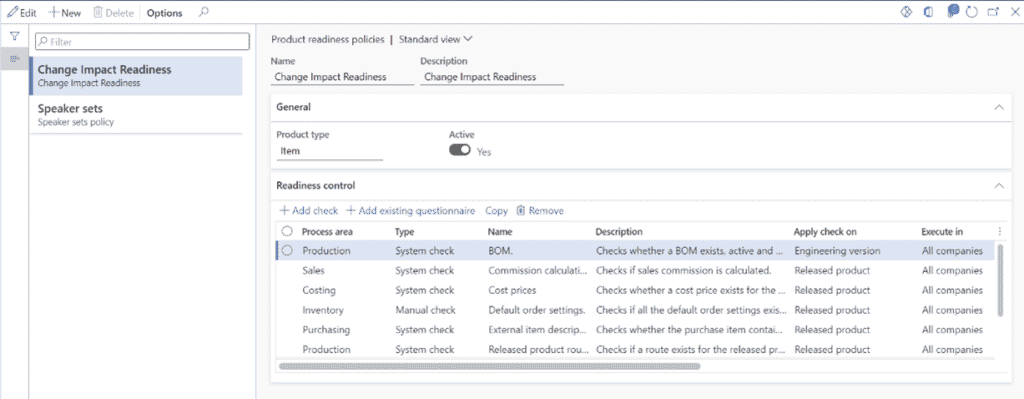Create a new policy with New
Viewport: 1024px width, 399px height.
(x=65, y=12)
